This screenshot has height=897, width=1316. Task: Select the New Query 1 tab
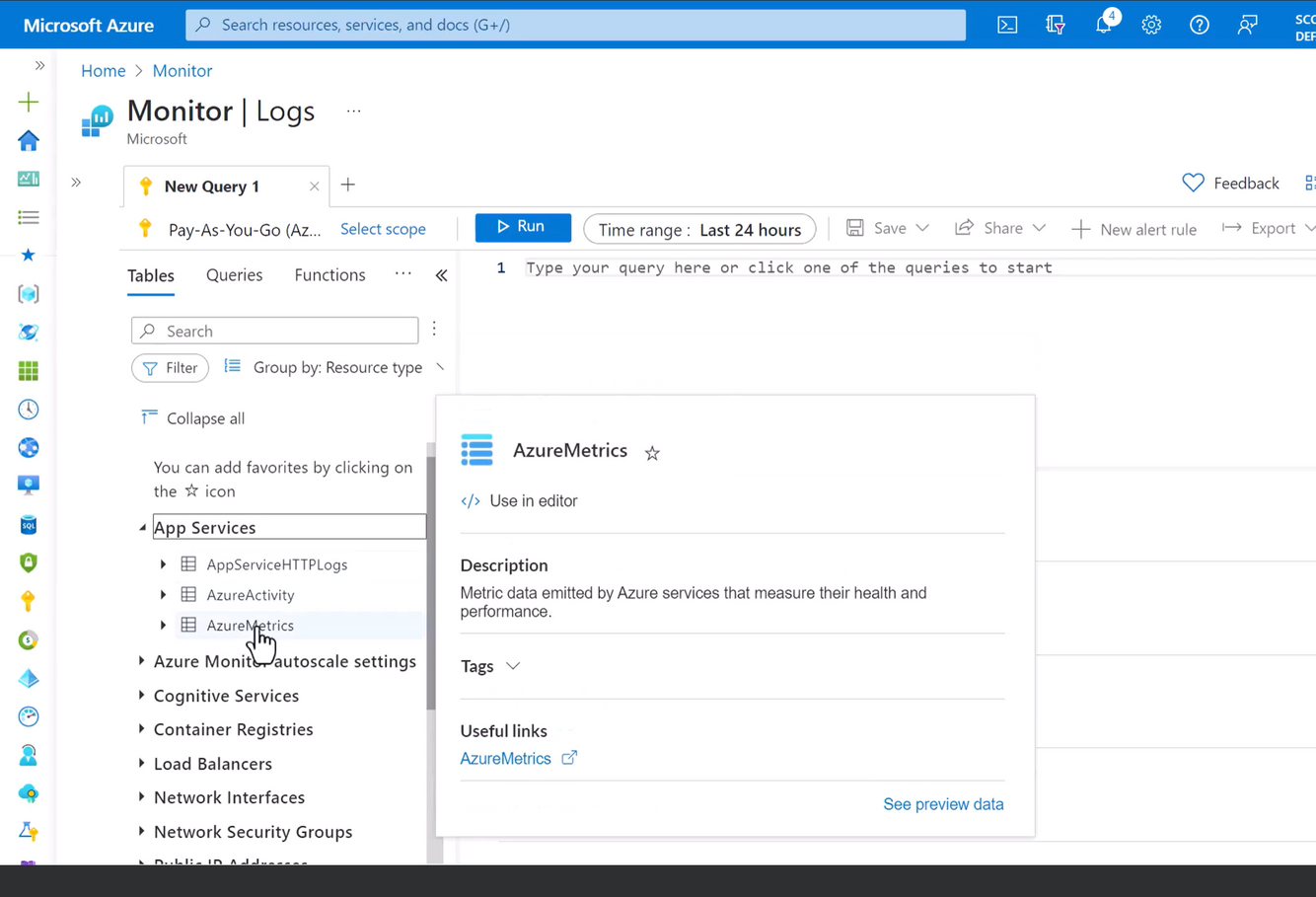(212, 187)
